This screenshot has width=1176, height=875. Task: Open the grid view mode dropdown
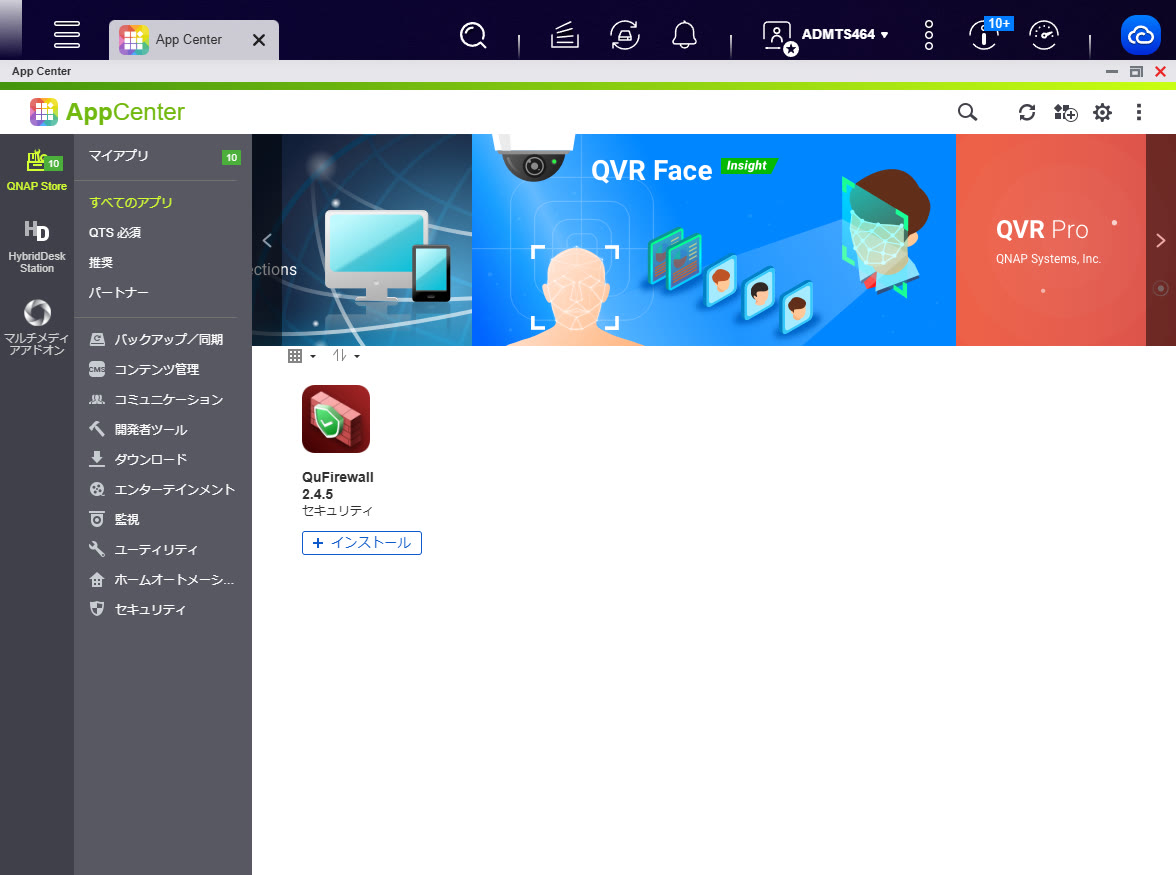point(302,356)
